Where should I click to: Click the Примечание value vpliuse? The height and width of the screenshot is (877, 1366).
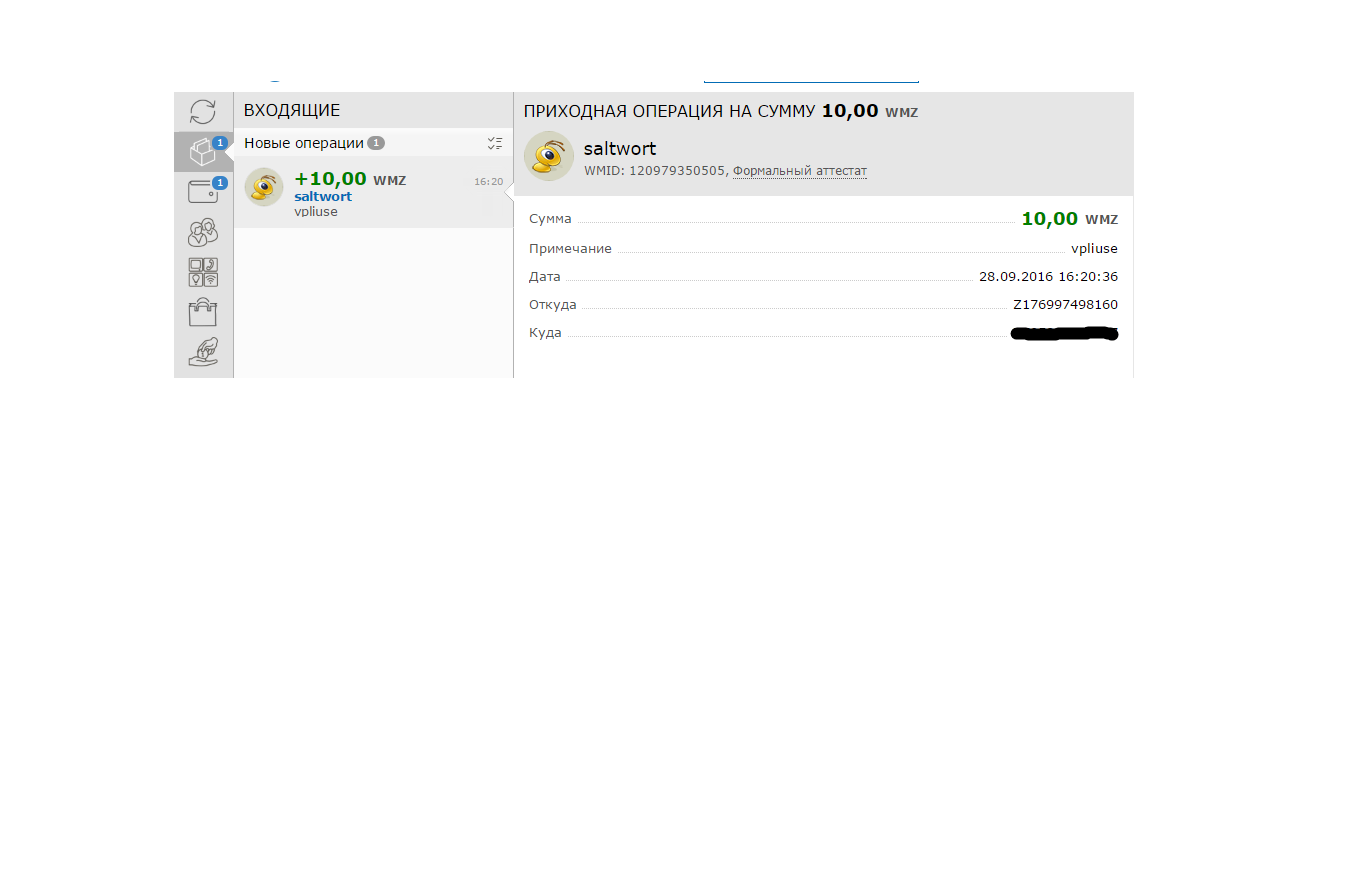[x=1094, y=249]
